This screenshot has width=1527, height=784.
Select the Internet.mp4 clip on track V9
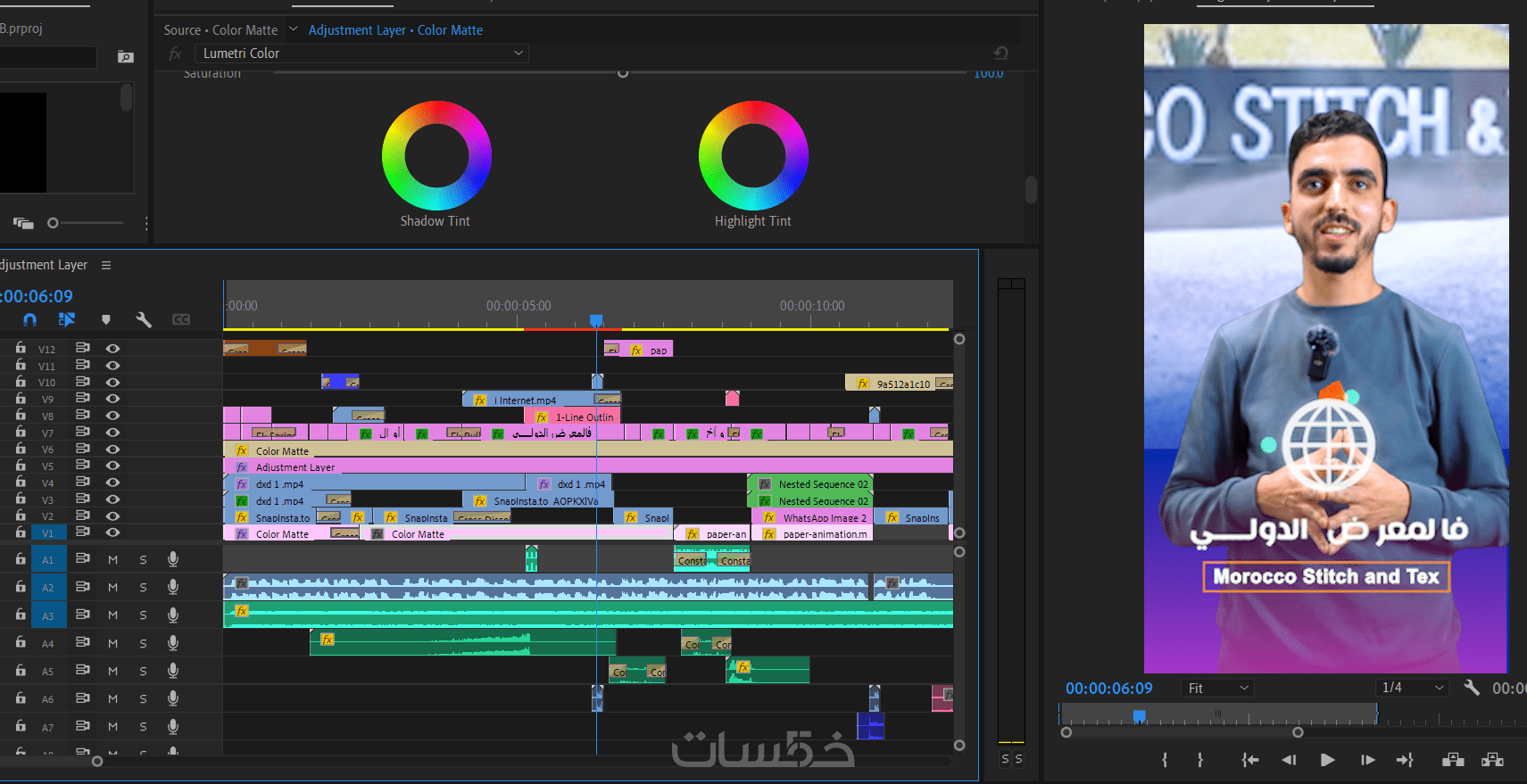tap(542, 400)
